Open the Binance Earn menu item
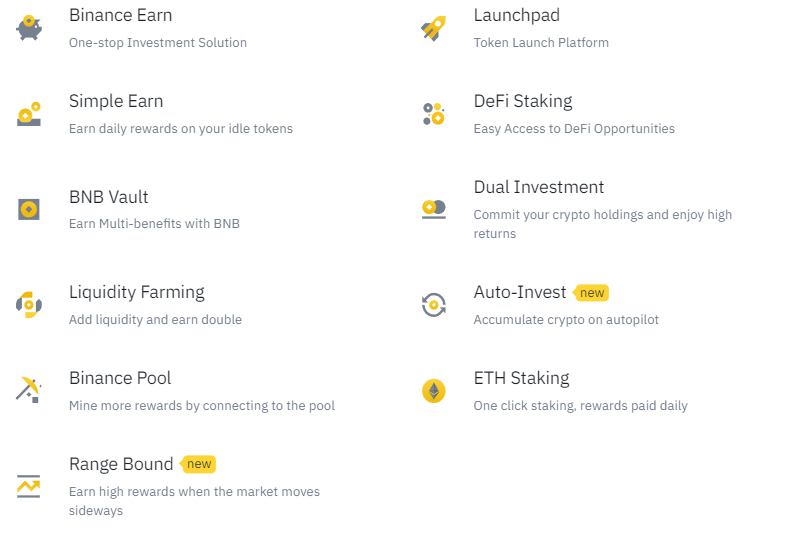The width and height of the screenshot is (792, 537). (x=121, y=15)
